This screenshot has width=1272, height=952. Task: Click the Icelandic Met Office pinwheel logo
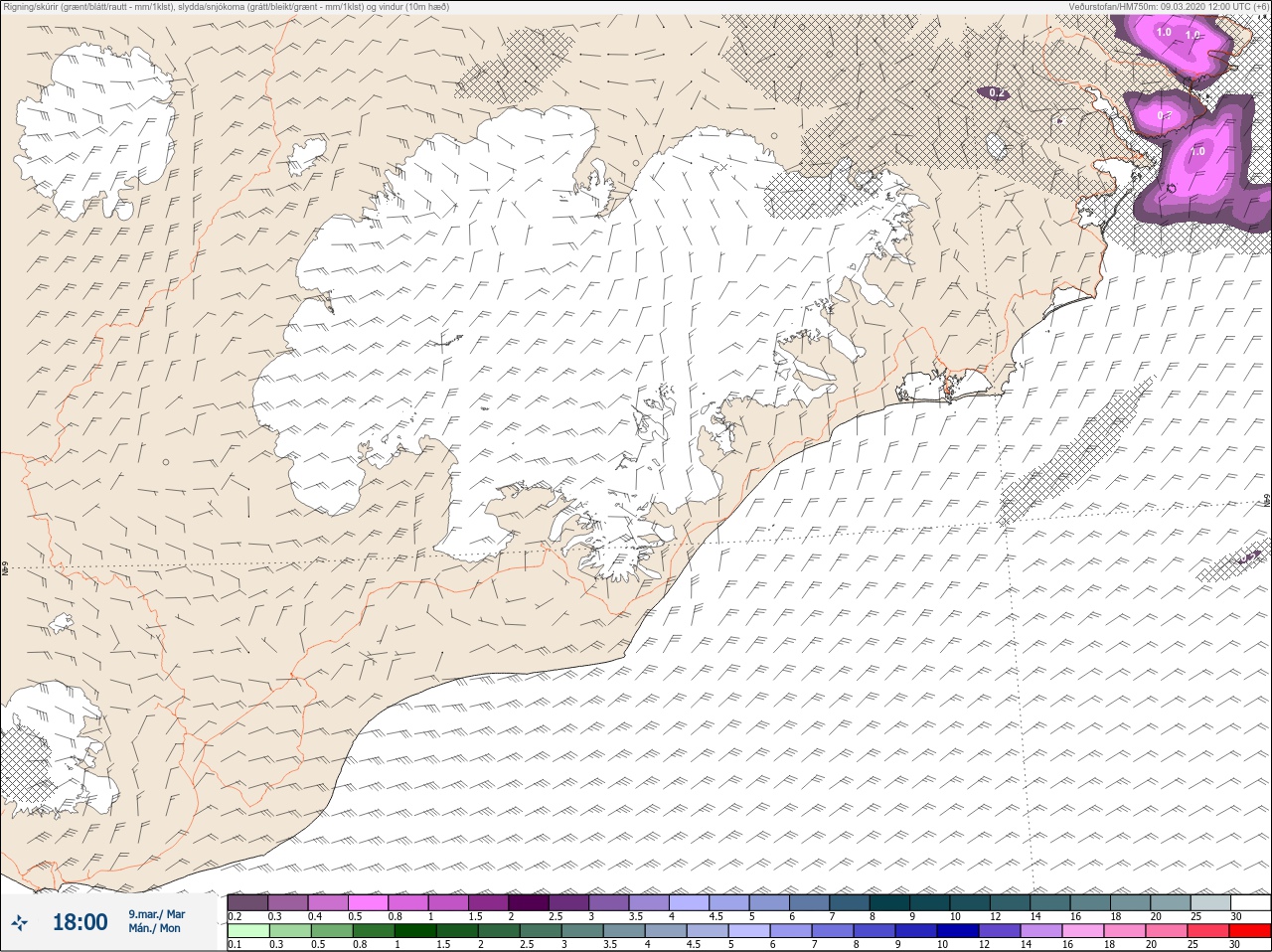click(19, 923)
